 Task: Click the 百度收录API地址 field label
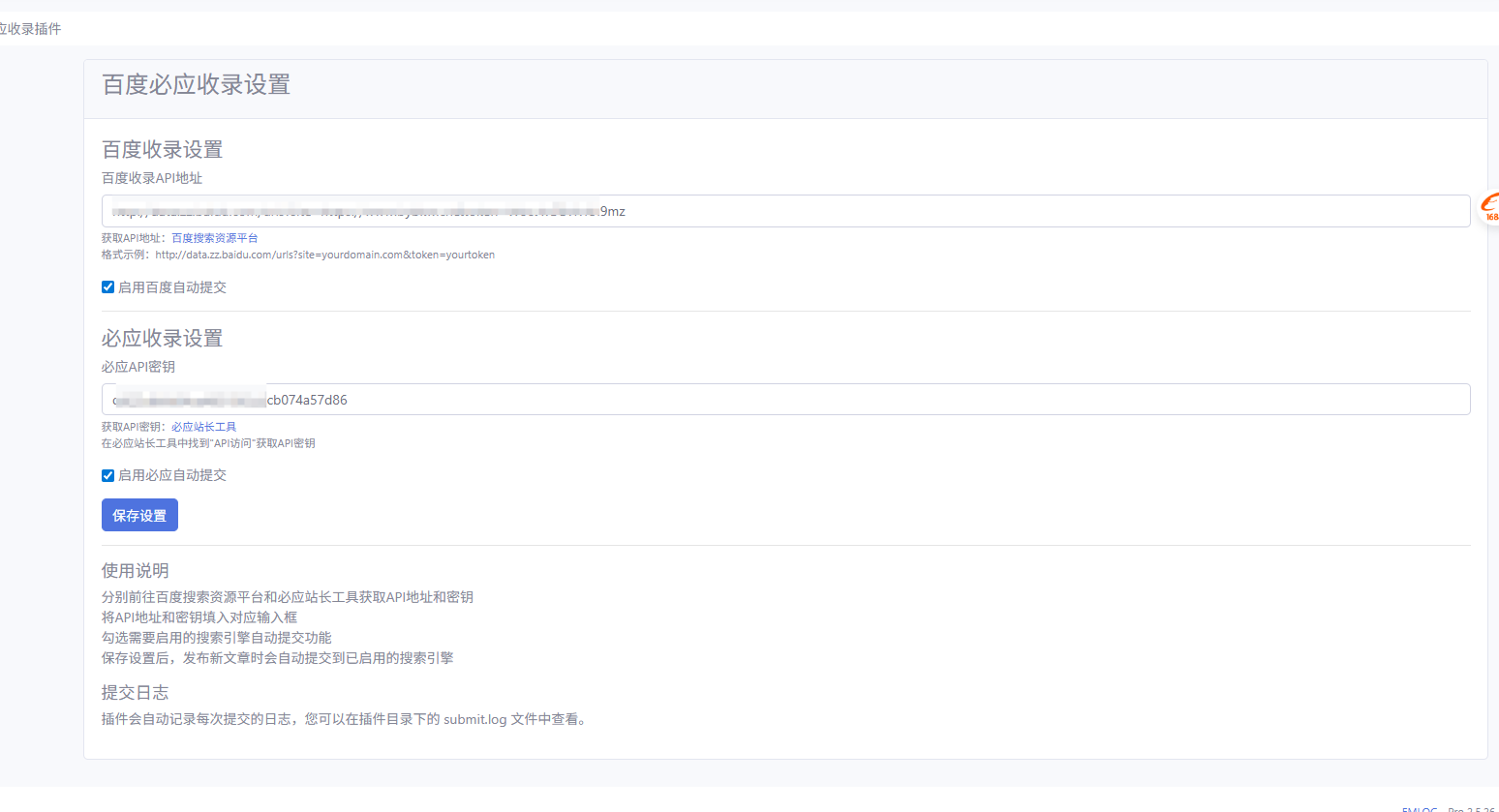152,178
